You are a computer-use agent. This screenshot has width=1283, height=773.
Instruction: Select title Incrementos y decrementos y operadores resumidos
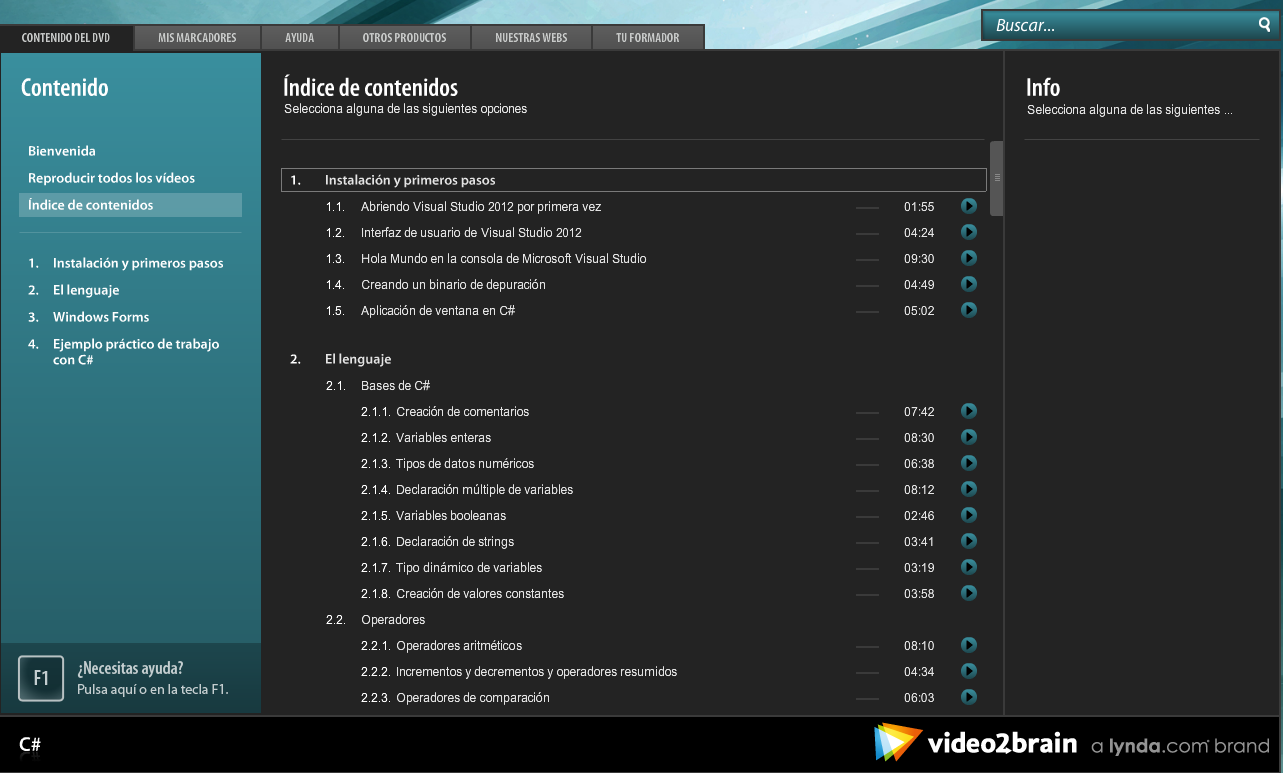tap(537, 672)
